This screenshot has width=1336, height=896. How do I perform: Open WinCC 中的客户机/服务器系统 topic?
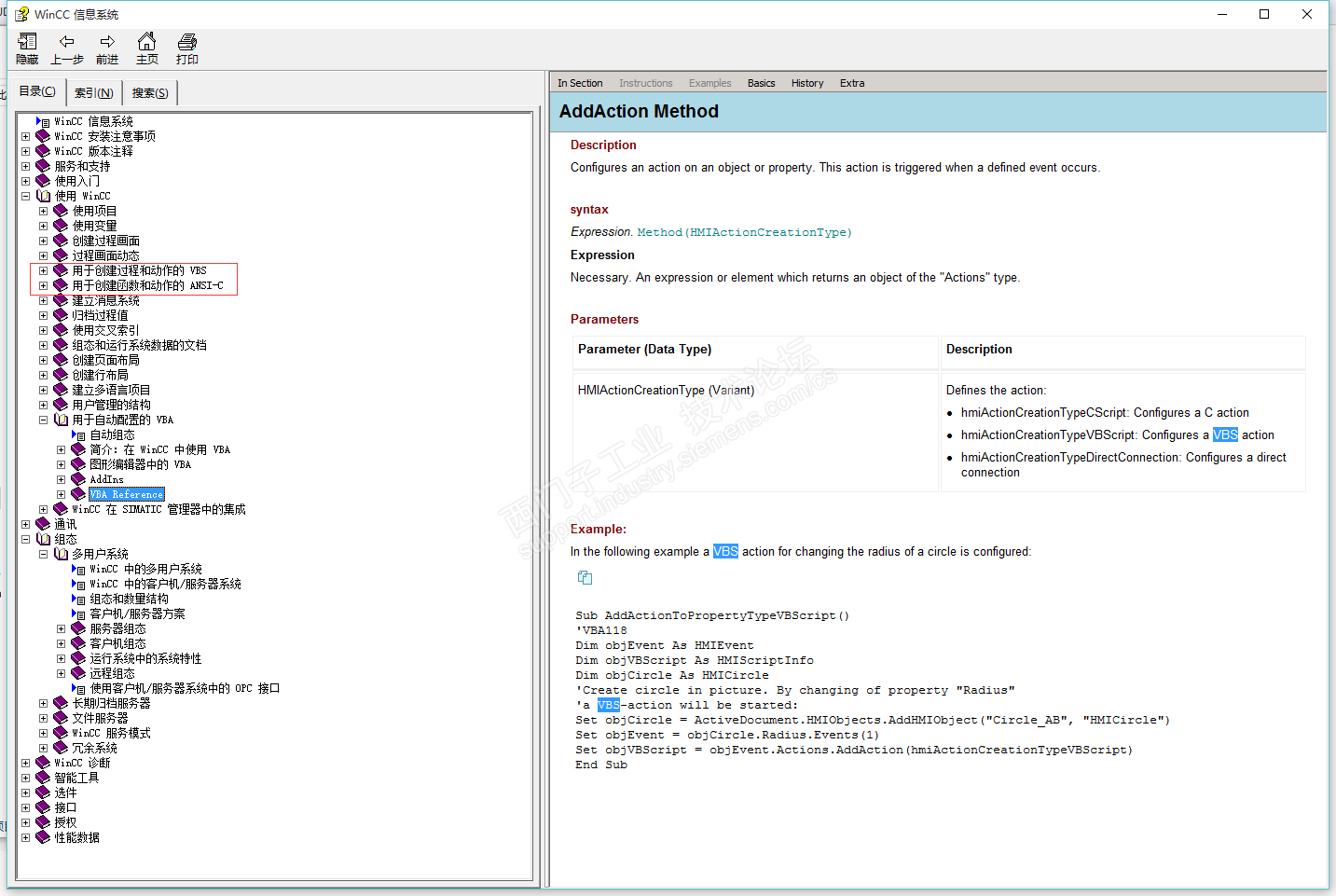[166, 584]
